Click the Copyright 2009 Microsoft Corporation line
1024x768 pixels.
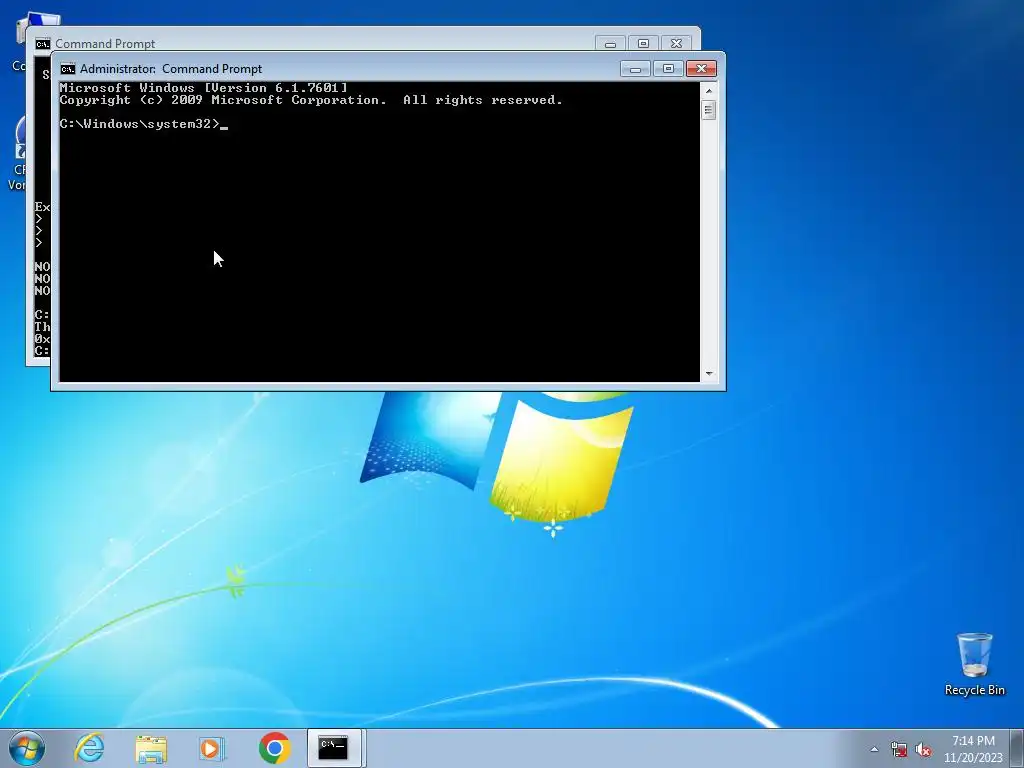(x=311, y=100)
